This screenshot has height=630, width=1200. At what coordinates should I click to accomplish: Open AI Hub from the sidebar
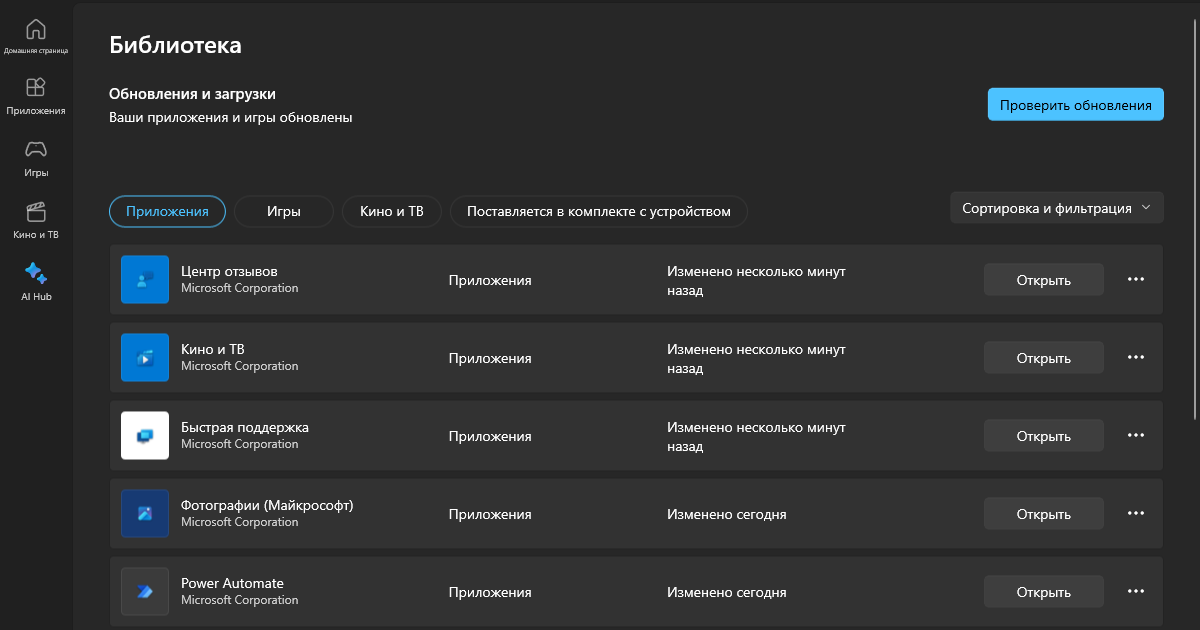34,280
